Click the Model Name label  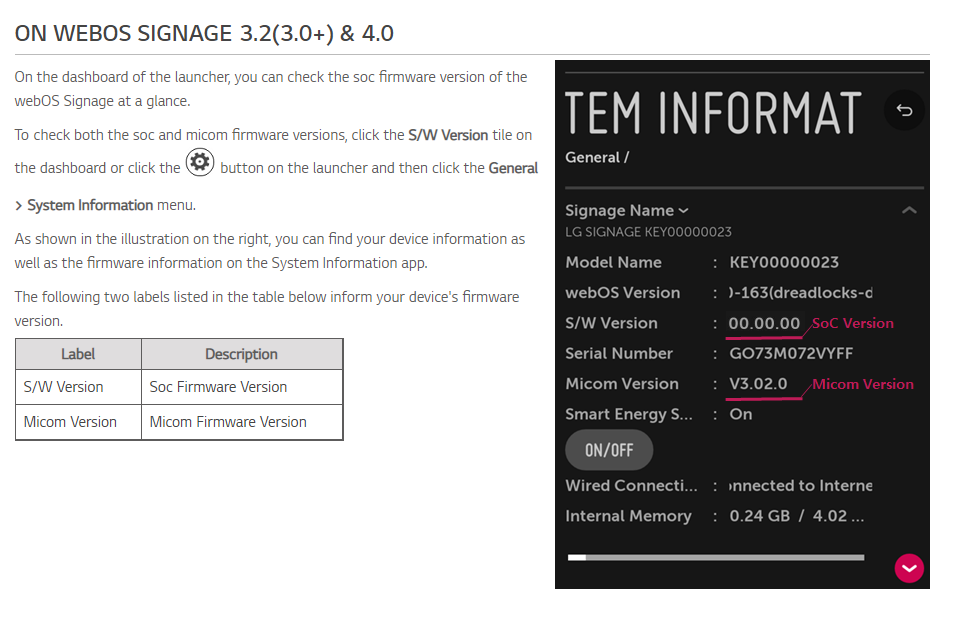coord(613,263)
